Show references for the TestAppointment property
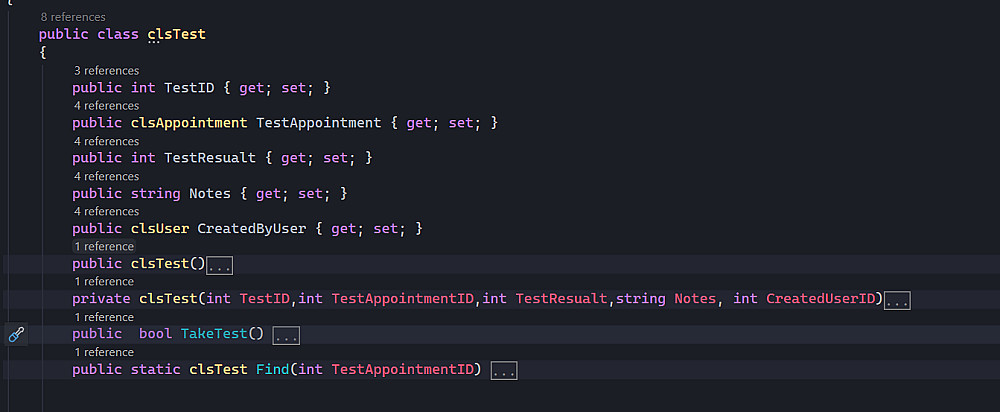1000x412 pixels. [x=106, y=106]
